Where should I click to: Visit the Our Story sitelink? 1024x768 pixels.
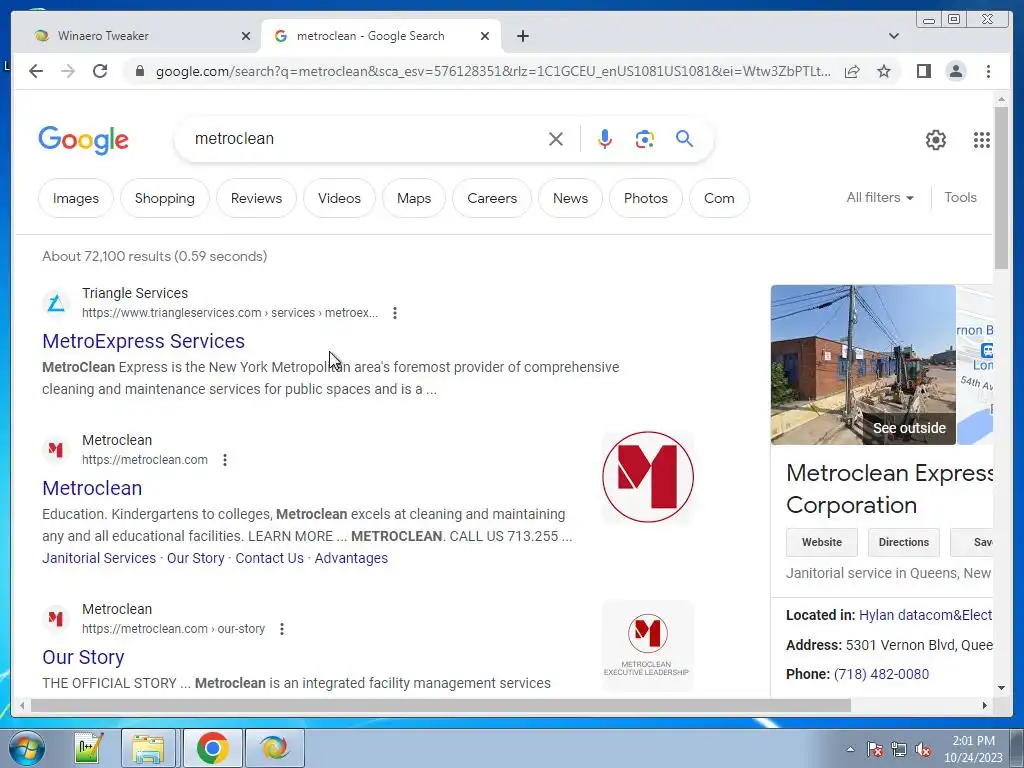pyautogui.click(x=195, y=558)
